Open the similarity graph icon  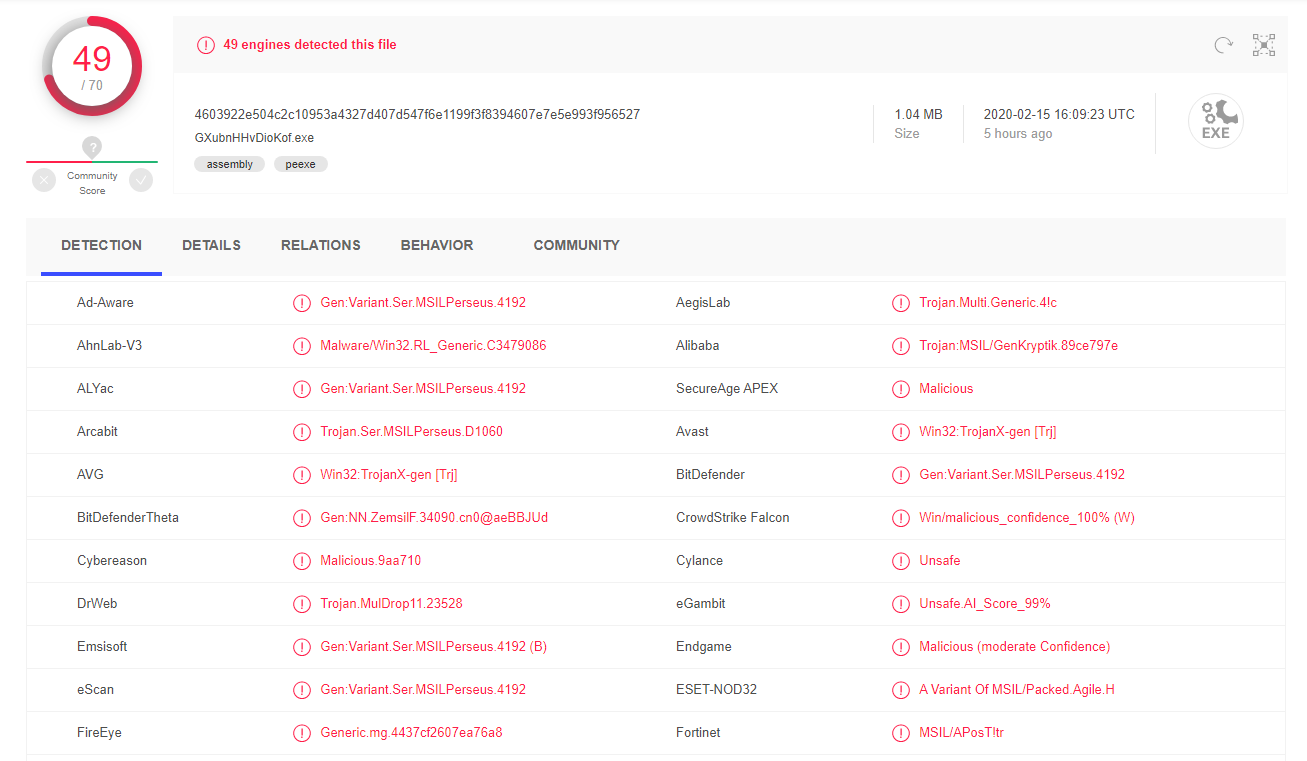pyautogui.click(x=1264, y=45)
